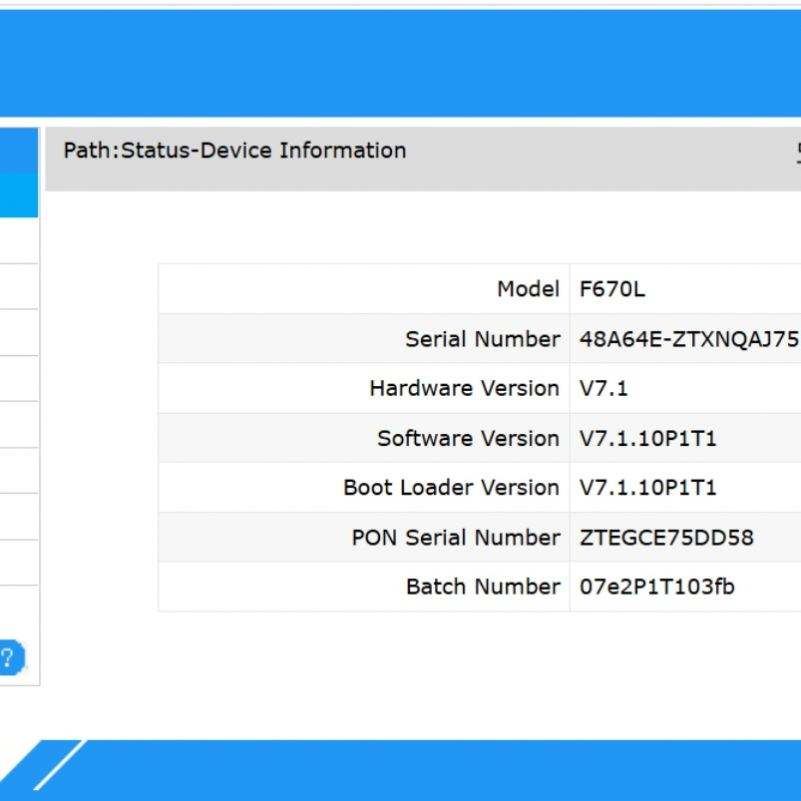Click the PON Serial Number label

(455, 537)
